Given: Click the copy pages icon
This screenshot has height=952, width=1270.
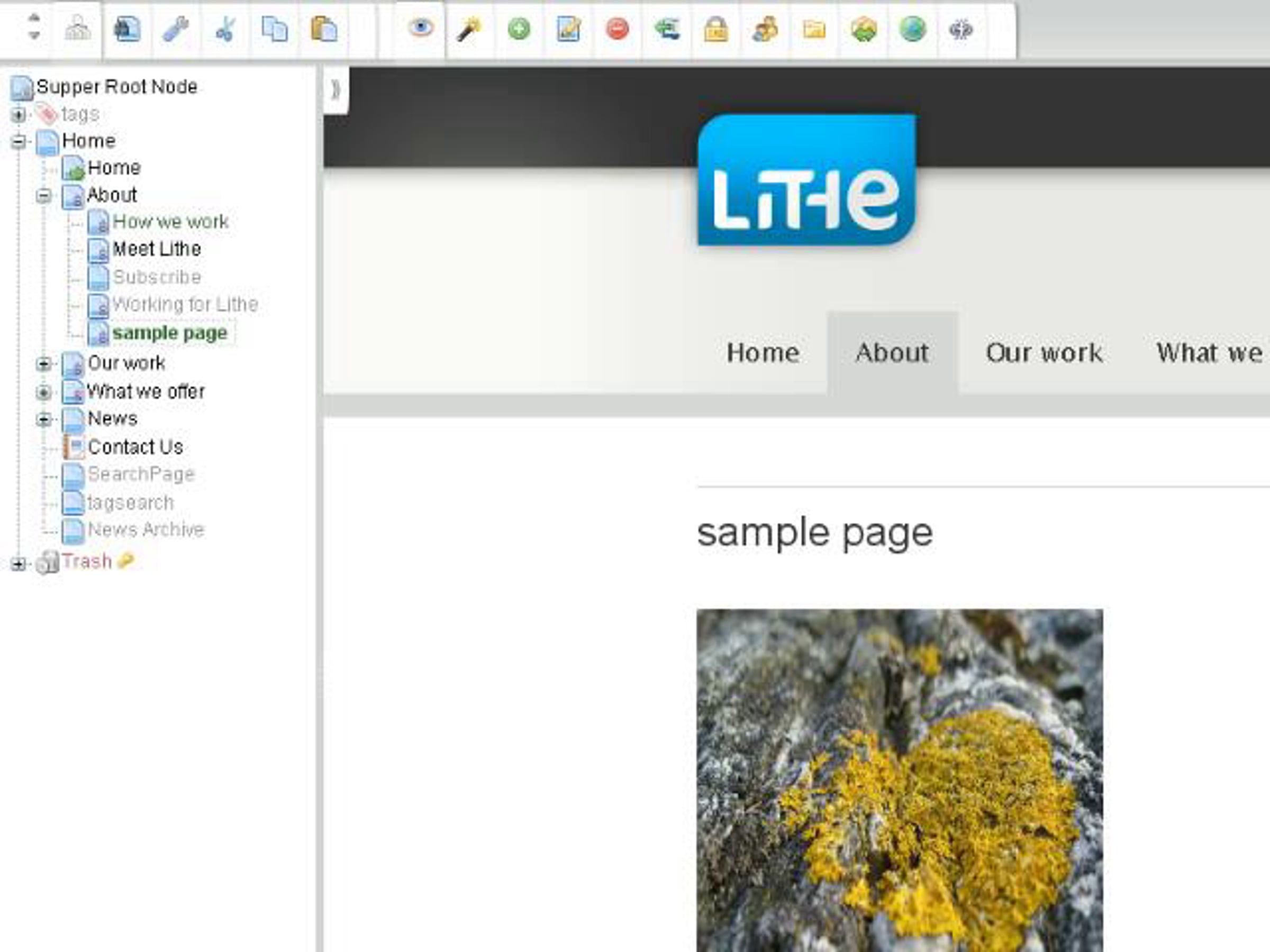Looking at the screenshot, I should click(275, 29).
